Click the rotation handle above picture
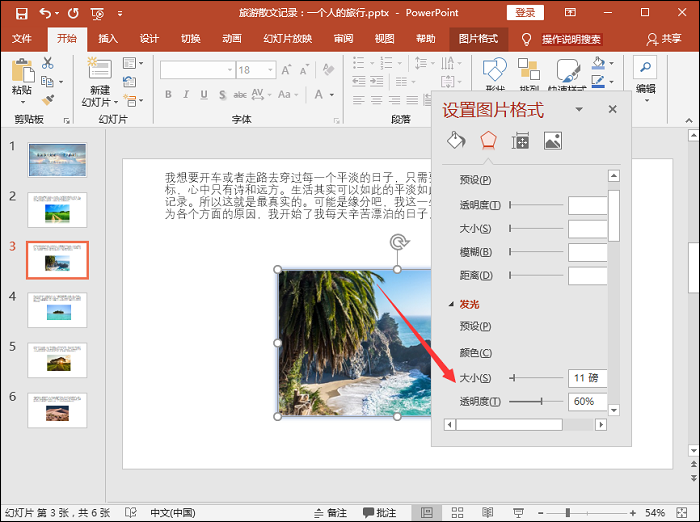 point(398,243)
